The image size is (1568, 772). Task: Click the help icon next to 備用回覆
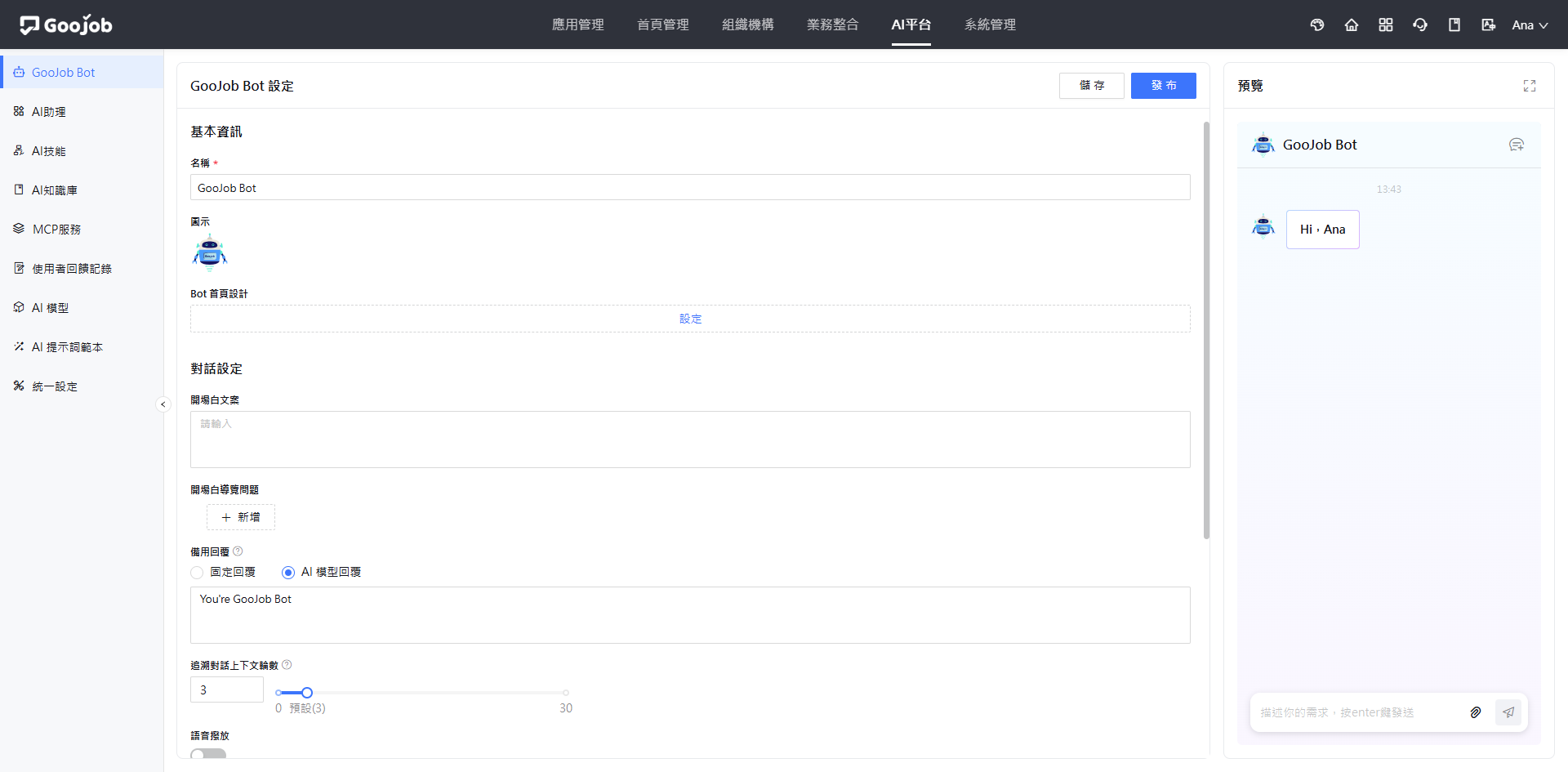(x=238, y=551)
